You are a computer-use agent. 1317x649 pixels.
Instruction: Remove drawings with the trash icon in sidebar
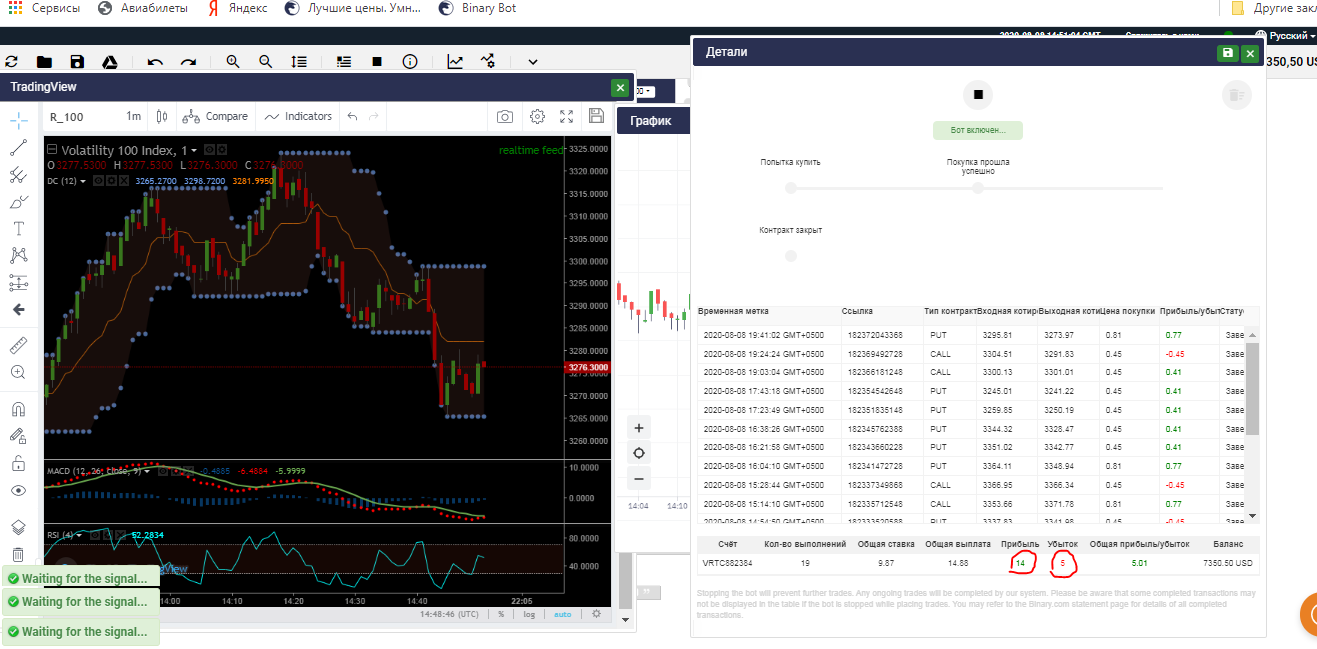pyautogui.click(x=18, y=554)
